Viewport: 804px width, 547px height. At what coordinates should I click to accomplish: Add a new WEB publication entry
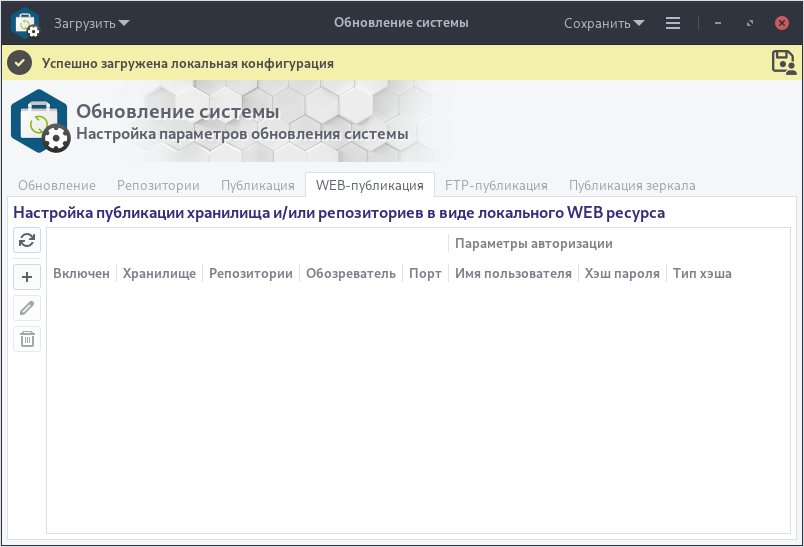coord(27,277)
